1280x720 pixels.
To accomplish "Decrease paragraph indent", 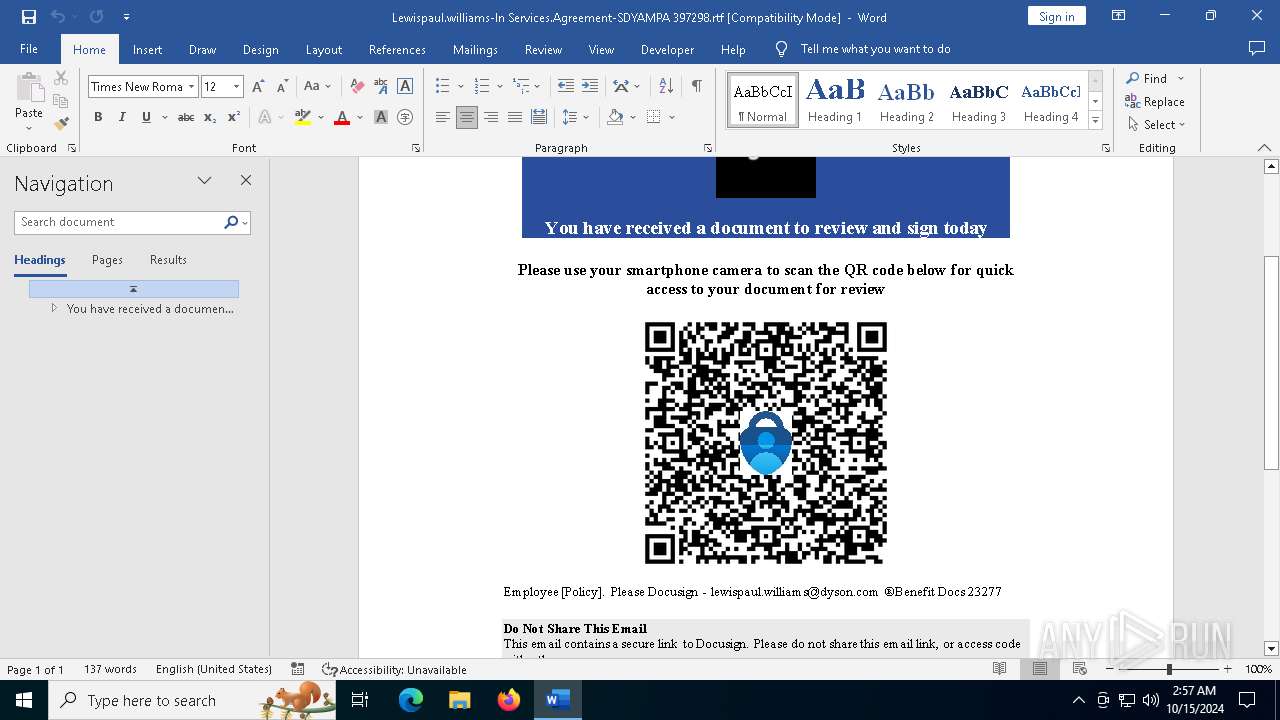I will point(566,87).
